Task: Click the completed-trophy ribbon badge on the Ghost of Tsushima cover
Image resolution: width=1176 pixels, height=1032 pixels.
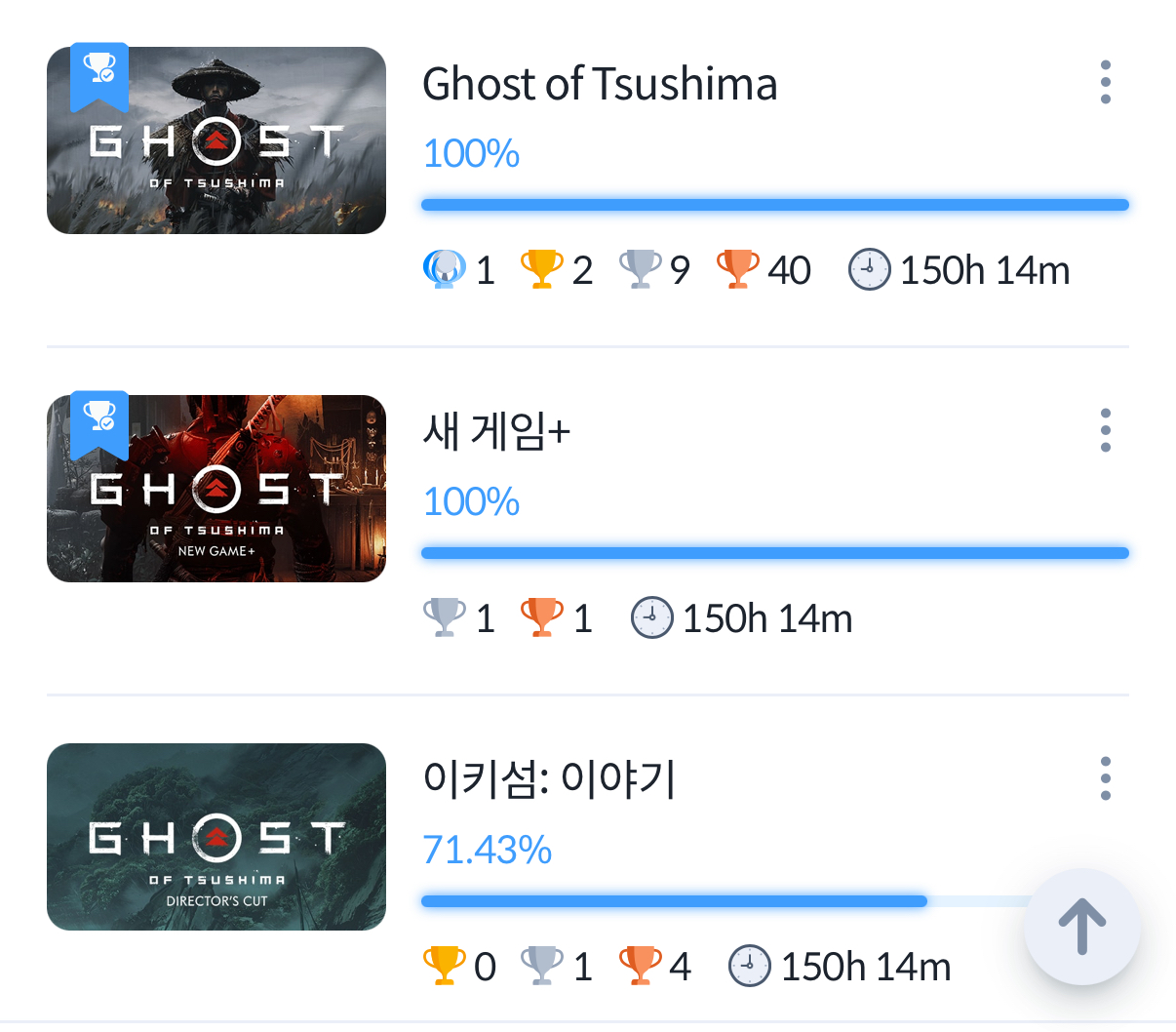Action: pyautogui.click(x=99, y=76)
